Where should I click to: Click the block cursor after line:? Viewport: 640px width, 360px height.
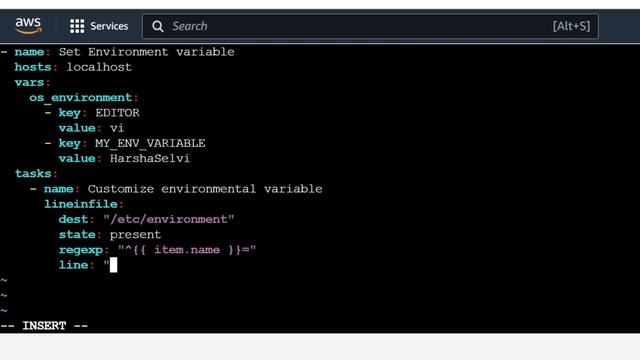pos(113,265)
